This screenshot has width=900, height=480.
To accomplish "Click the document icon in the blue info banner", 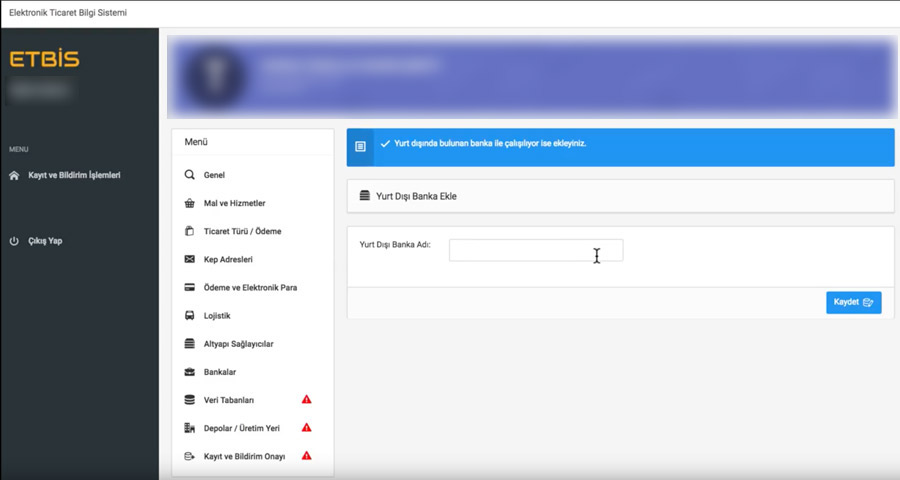I will pos(360,147).
